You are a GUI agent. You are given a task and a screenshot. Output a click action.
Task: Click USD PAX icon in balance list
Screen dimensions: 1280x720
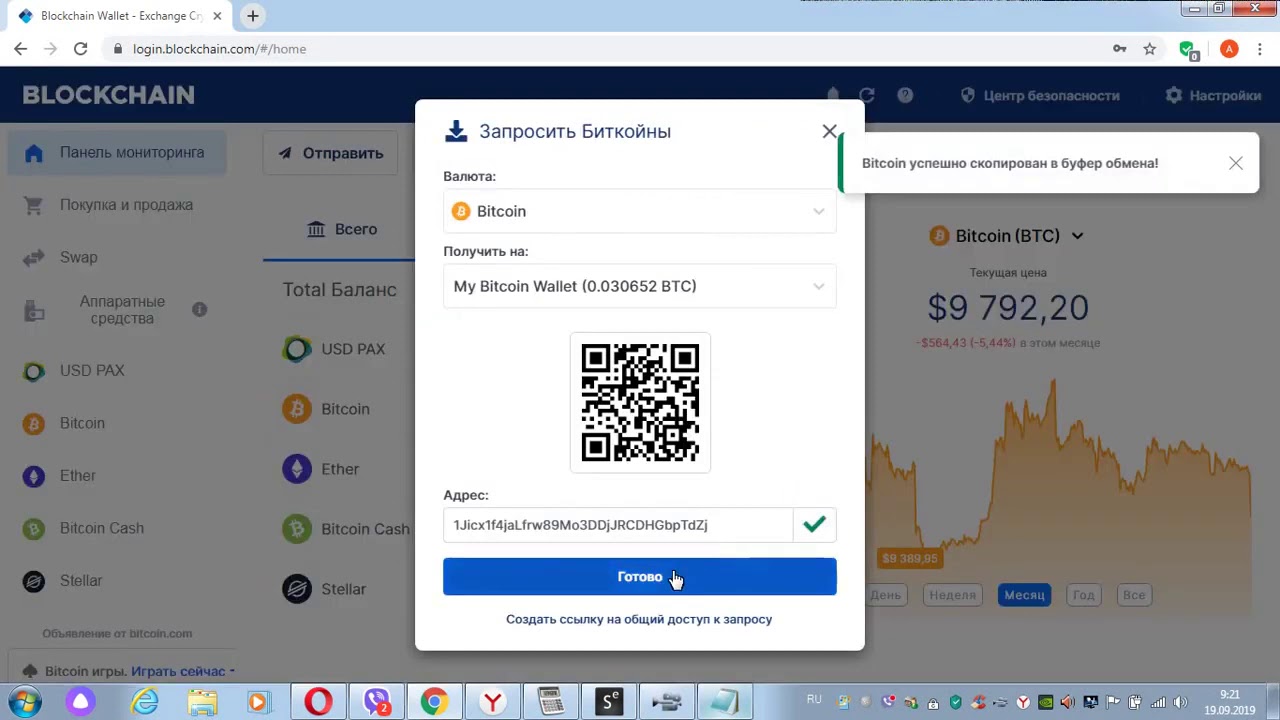pyautogui.click(x=297, y=349)
